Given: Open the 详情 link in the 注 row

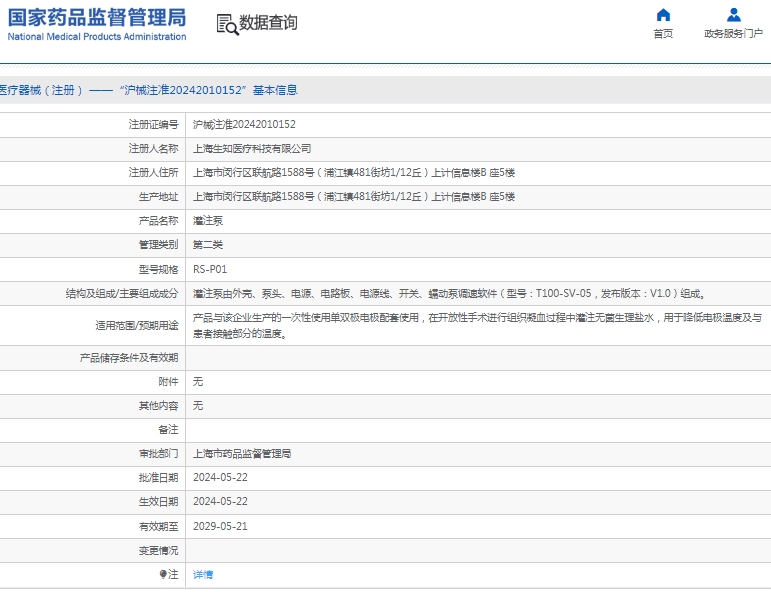Looking at the screenshot, I should tap(203, 574).
